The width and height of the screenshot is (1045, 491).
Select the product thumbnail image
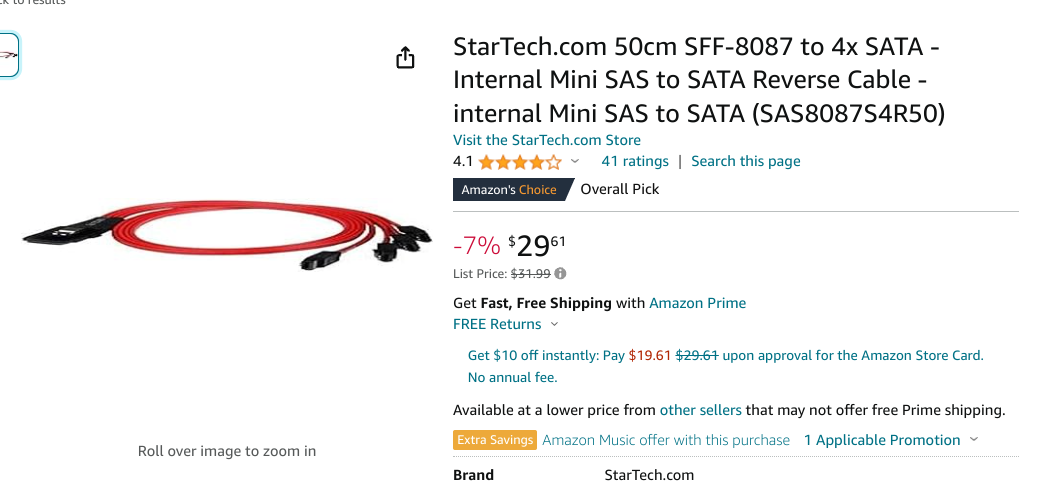[7, 55]
